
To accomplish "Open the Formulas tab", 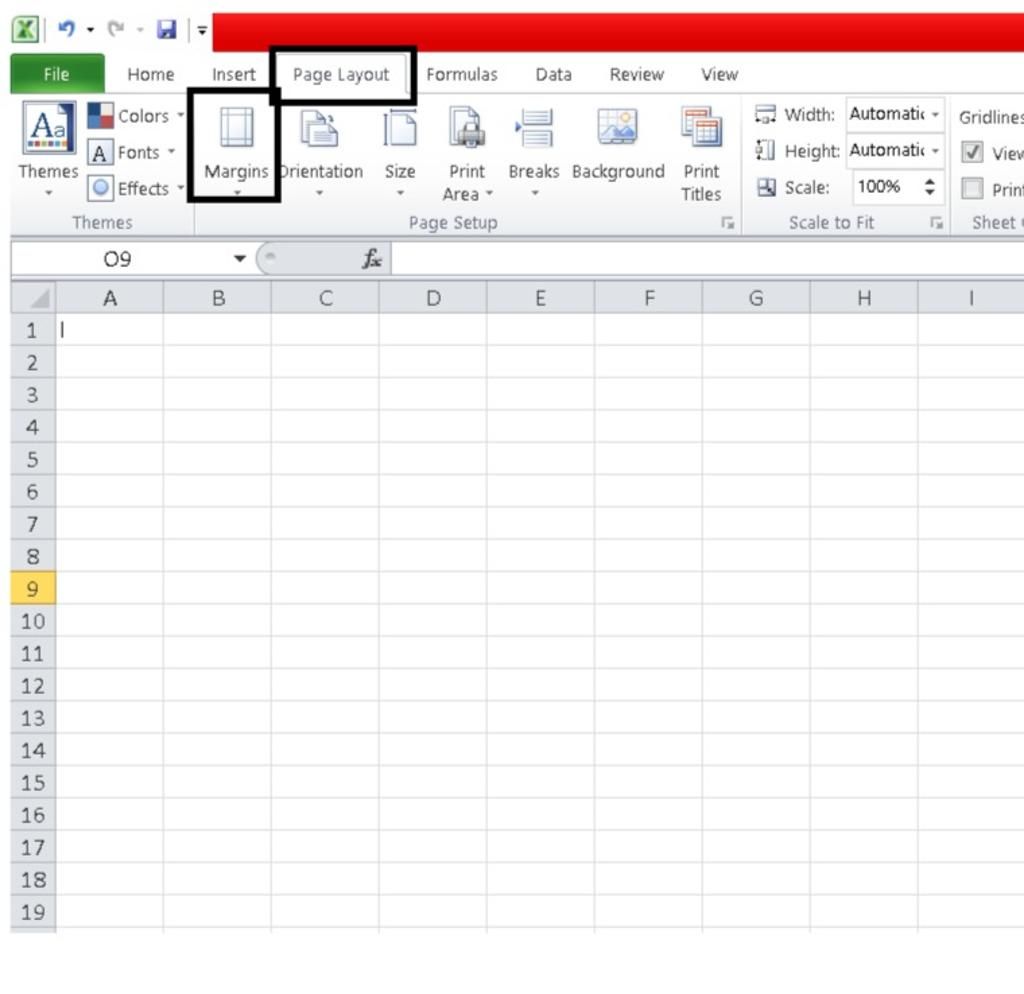I will 462,74.
